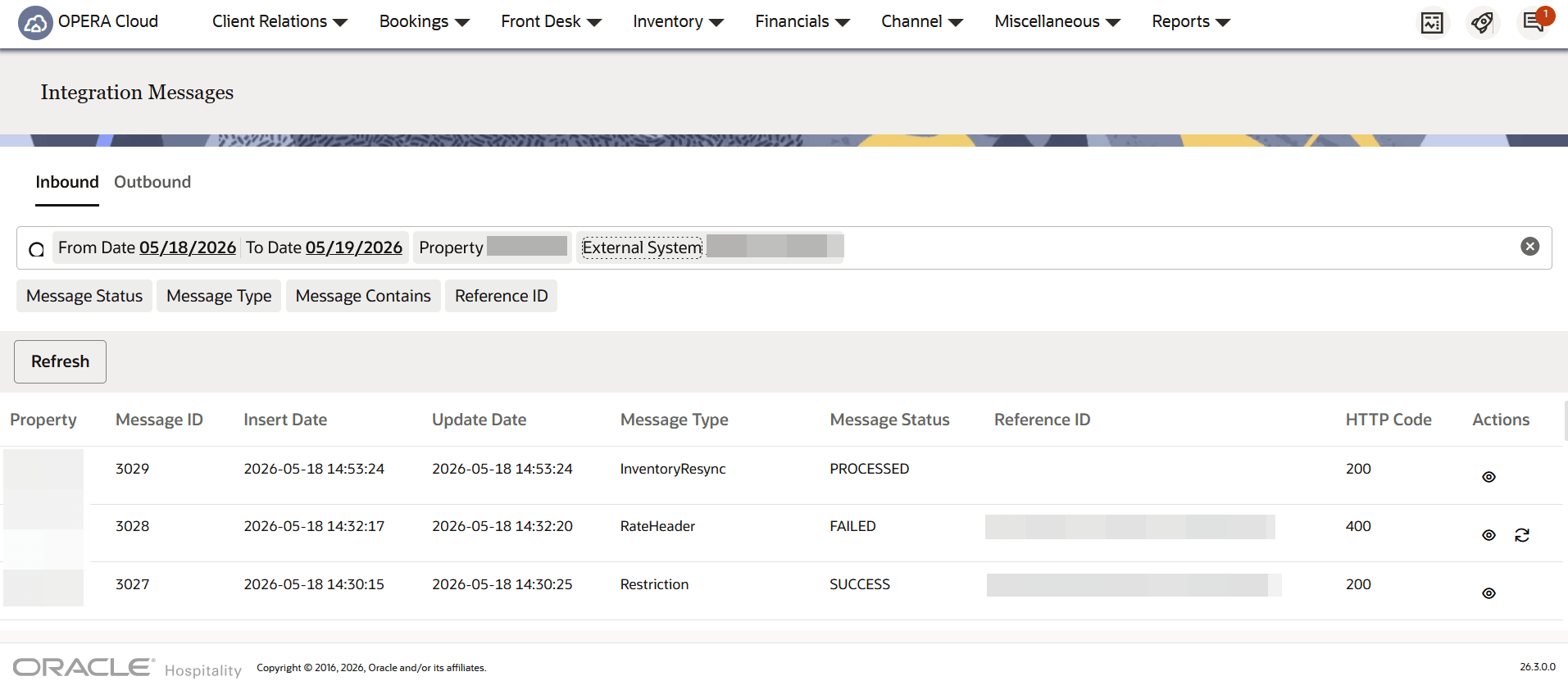Click the search magnifier icon in filter bar
The image size is (1568, 690).
36,249
